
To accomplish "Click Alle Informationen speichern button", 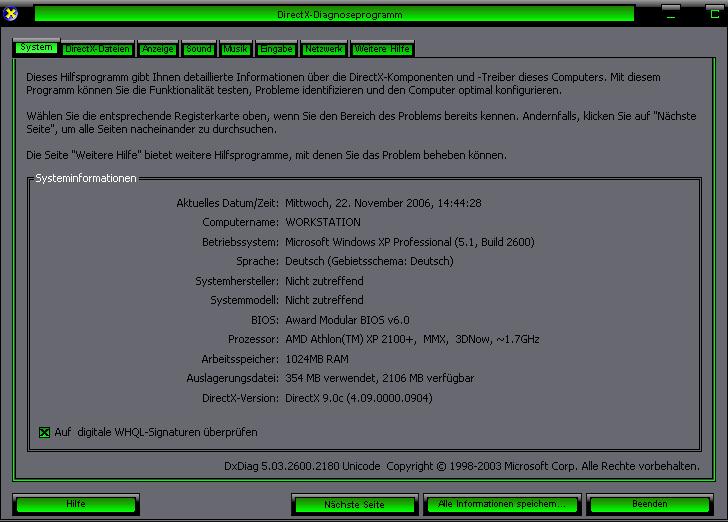I will click(x=502, y=504).
